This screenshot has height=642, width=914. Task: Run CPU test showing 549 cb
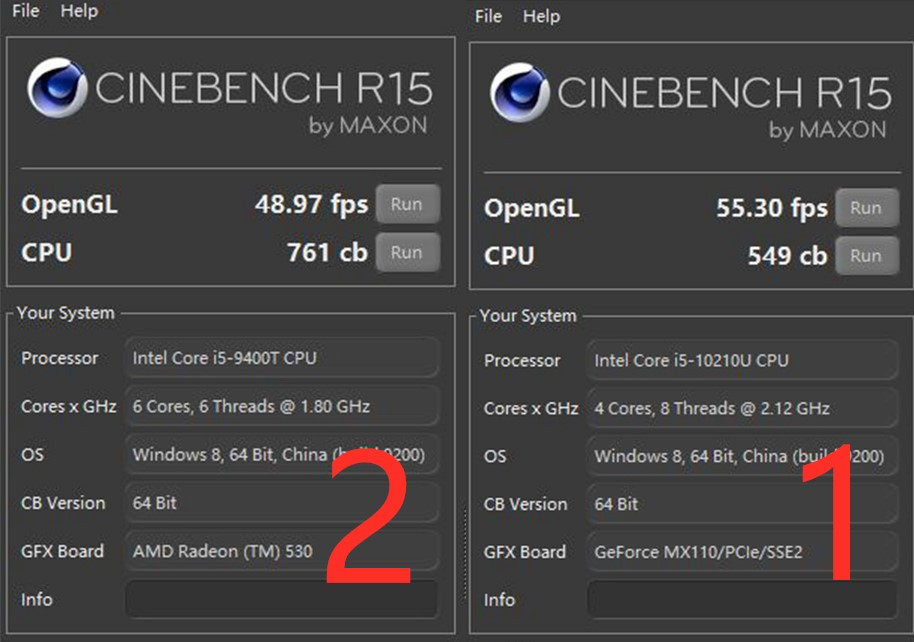(x=866, y=255)
